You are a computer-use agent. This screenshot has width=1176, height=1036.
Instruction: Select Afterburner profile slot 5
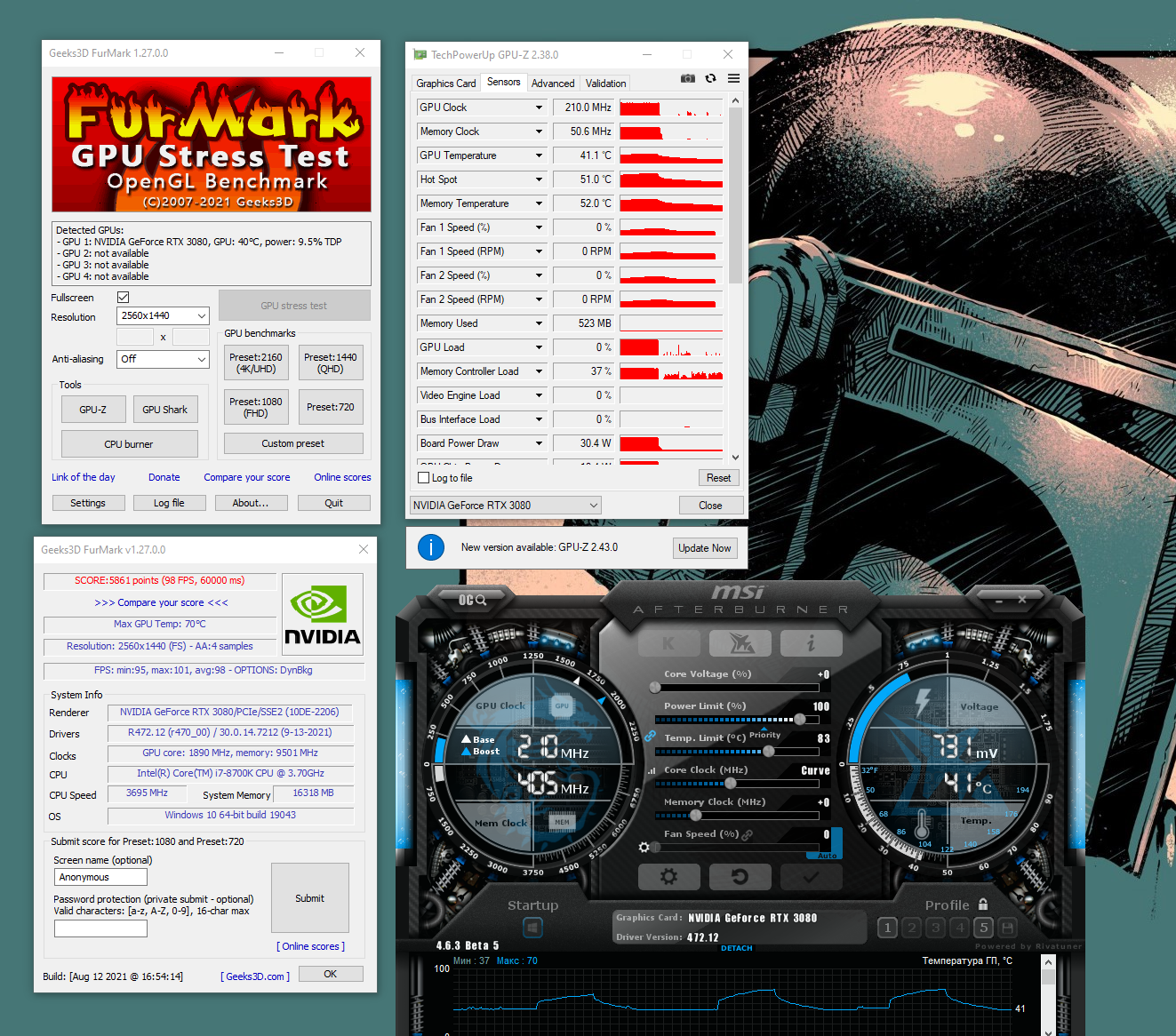tap(983, 928)
